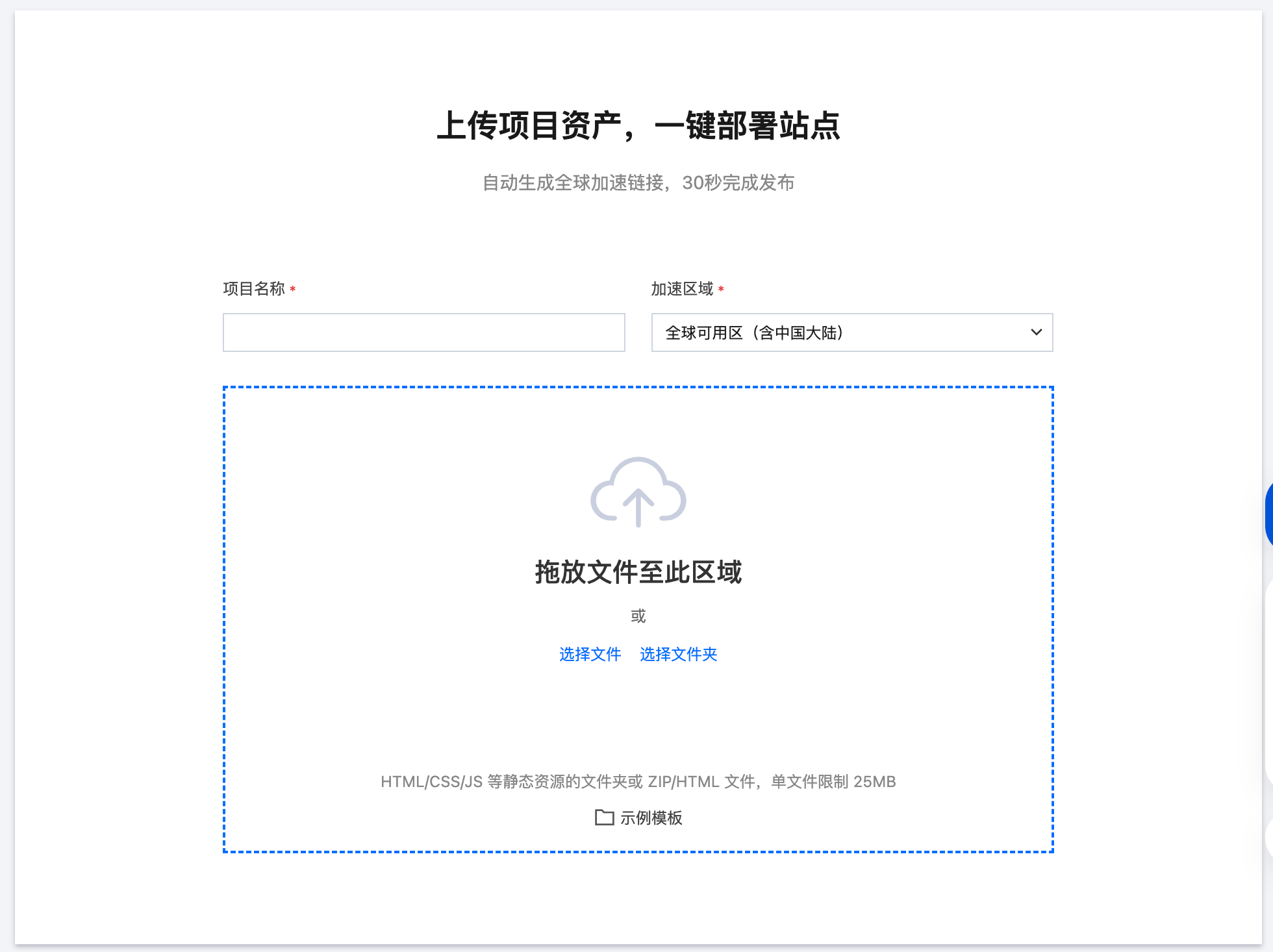This screenshot has width=1273, height=952.
Task: Open the 选择文件 file picker link
Action: point(590,654)
